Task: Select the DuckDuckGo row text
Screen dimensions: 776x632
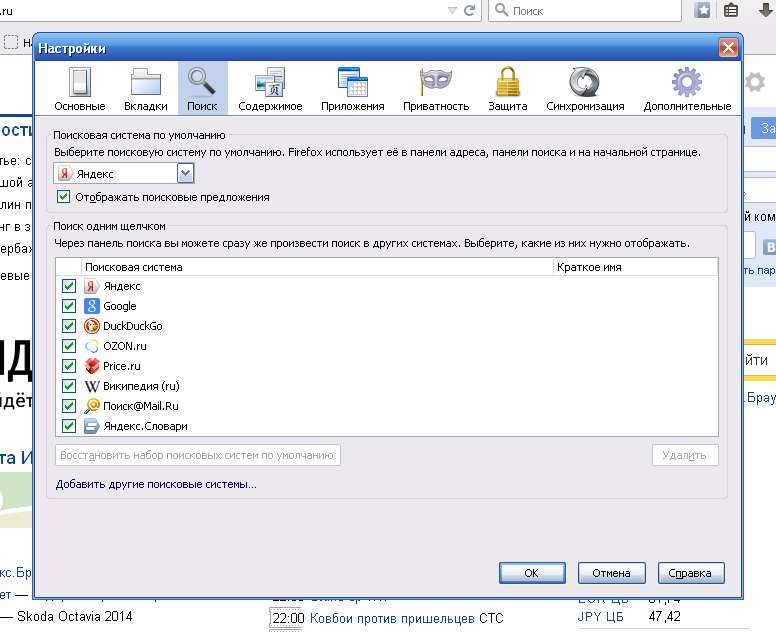Action: coord(133,326)
